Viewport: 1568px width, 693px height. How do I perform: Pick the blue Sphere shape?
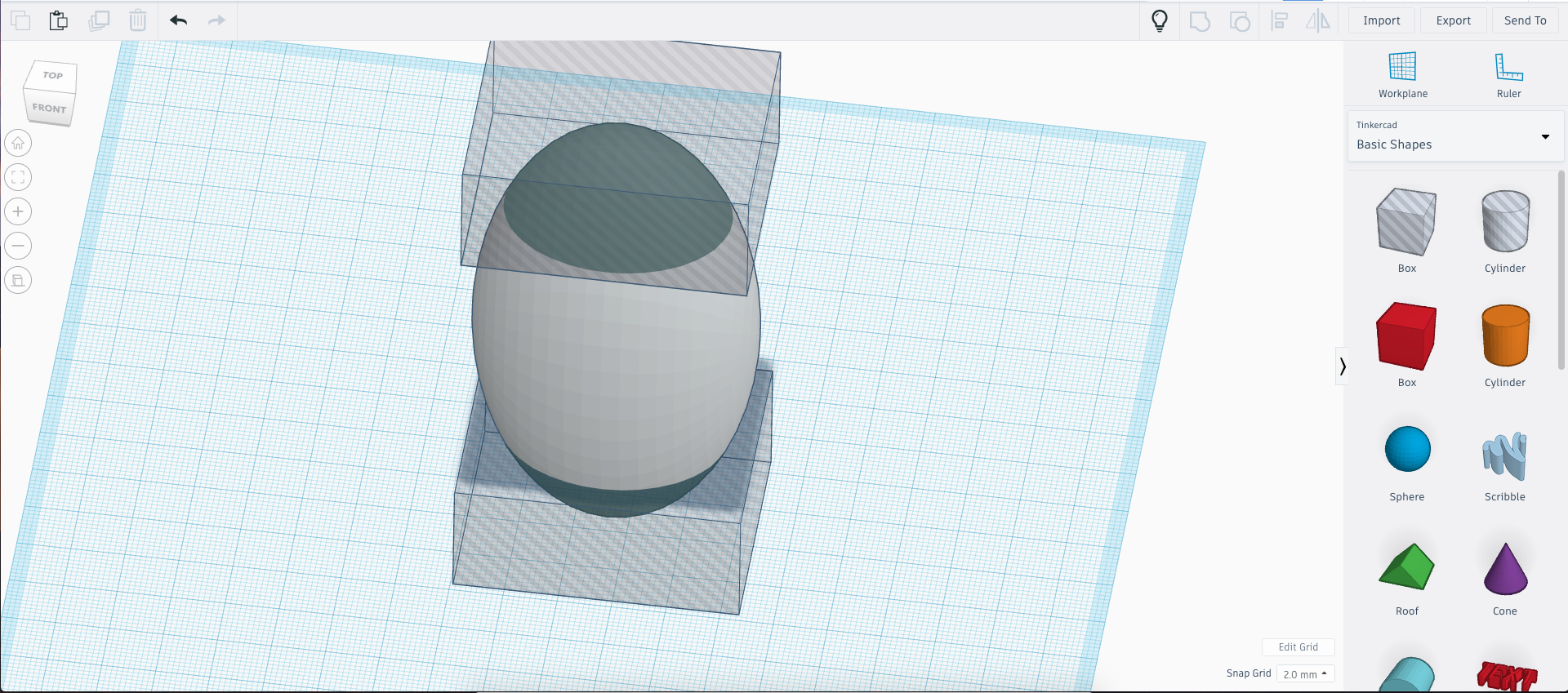[1407, 450]
